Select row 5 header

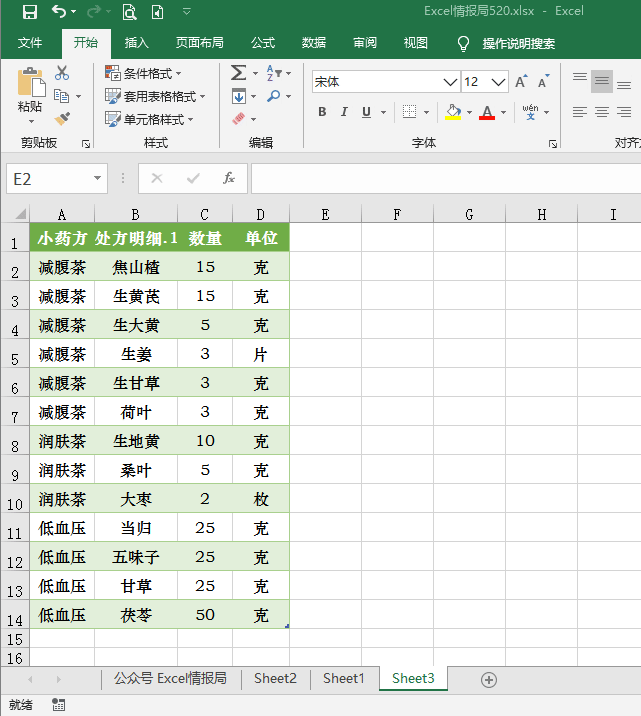(x=15, y=354)
